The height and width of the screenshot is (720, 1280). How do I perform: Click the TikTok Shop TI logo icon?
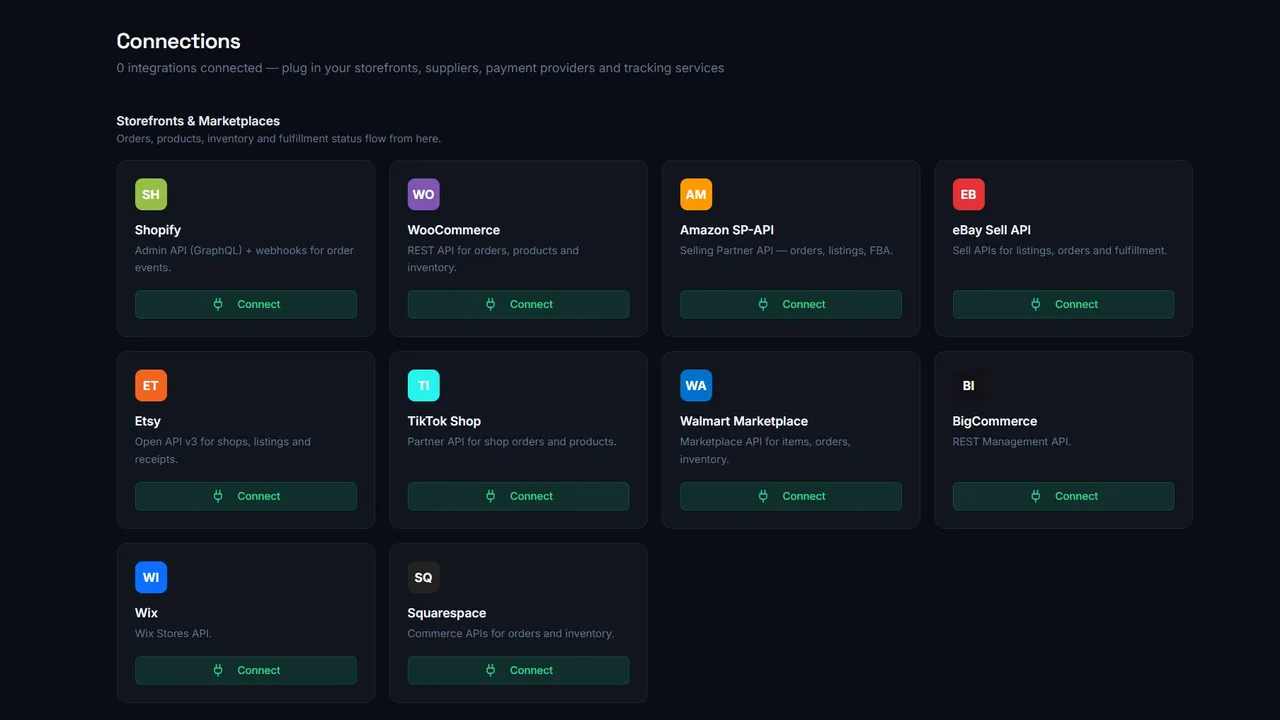tap(423, 385)
